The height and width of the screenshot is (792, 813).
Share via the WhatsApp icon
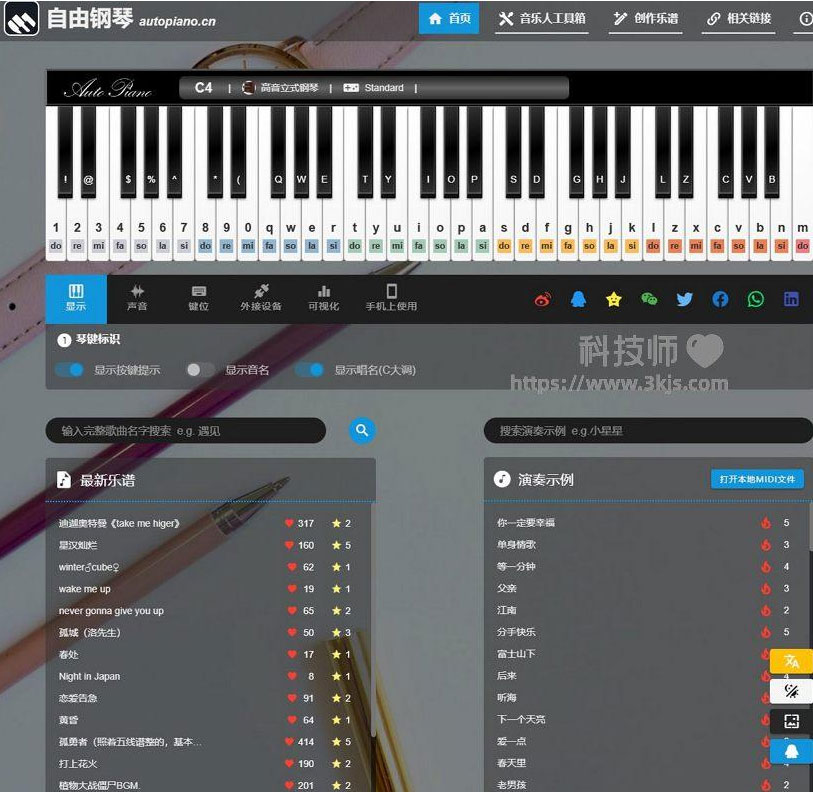(x=755, y=299)
